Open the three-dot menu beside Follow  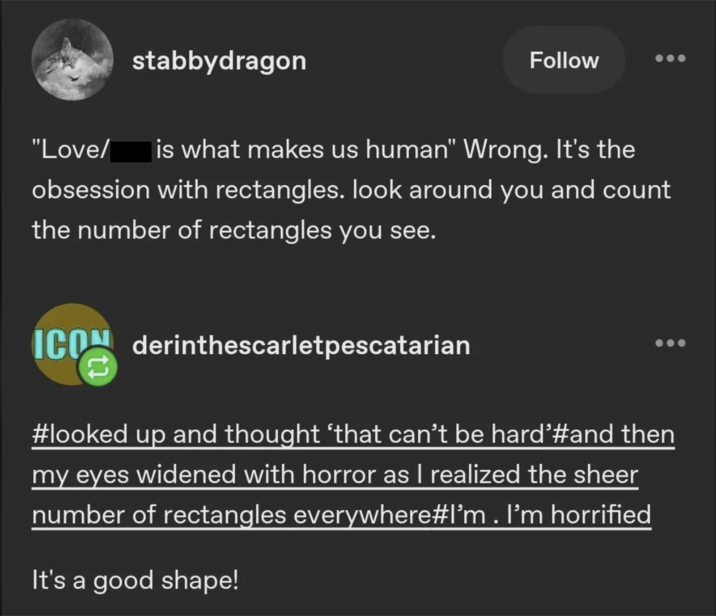pos(670,58)
